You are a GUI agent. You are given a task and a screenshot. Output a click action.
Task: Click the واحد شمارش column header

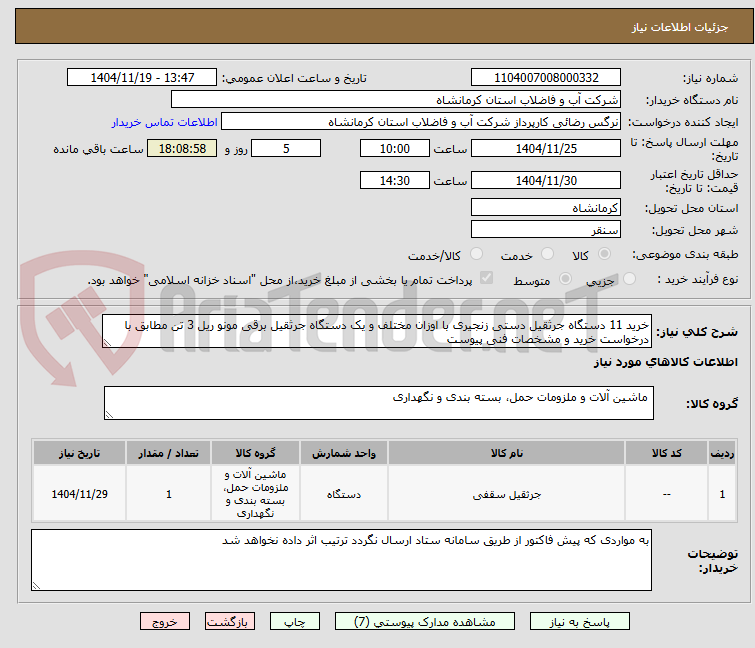344,453
